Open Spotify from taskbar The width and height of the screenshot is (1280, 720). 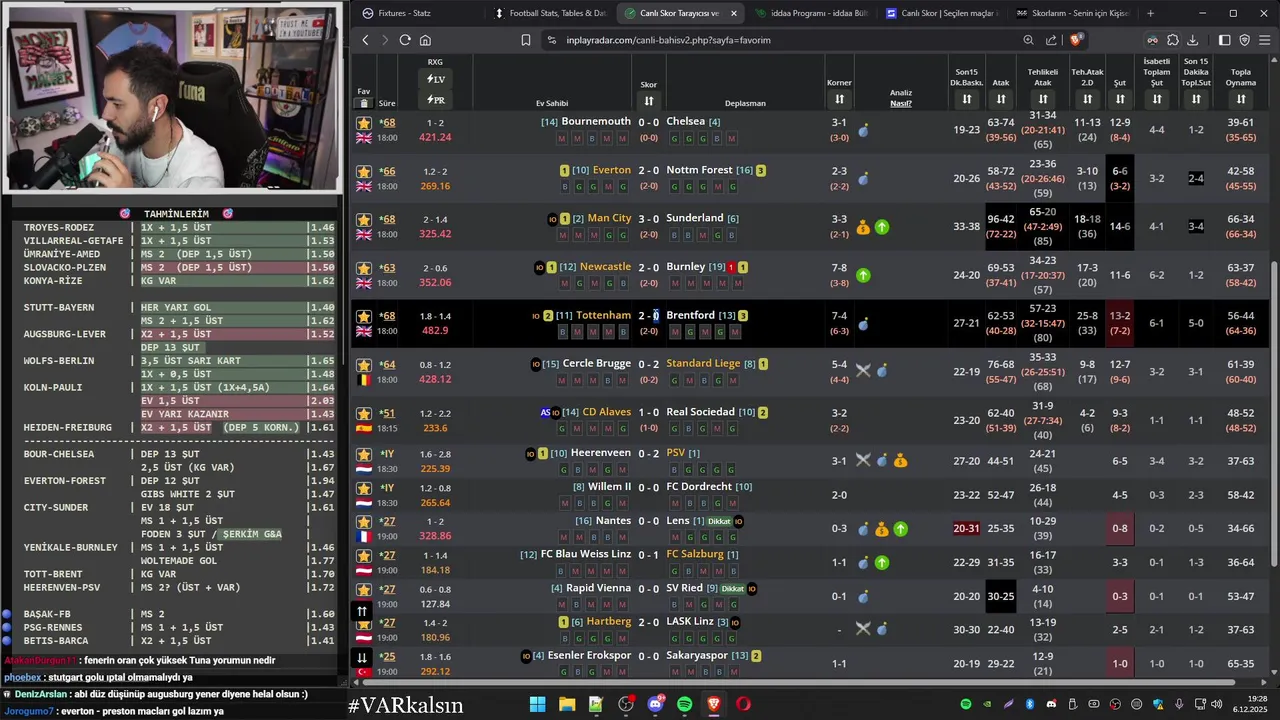(x=685, y=704)
